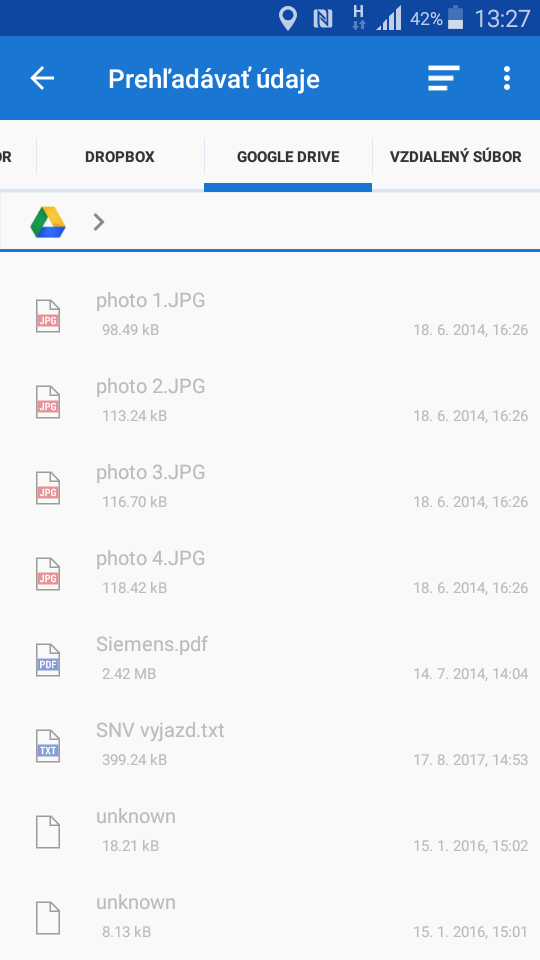Viewport: 540px width, 960px height.
Task: Select the 8.13 kB unknown file
Action: coord(270,917)
